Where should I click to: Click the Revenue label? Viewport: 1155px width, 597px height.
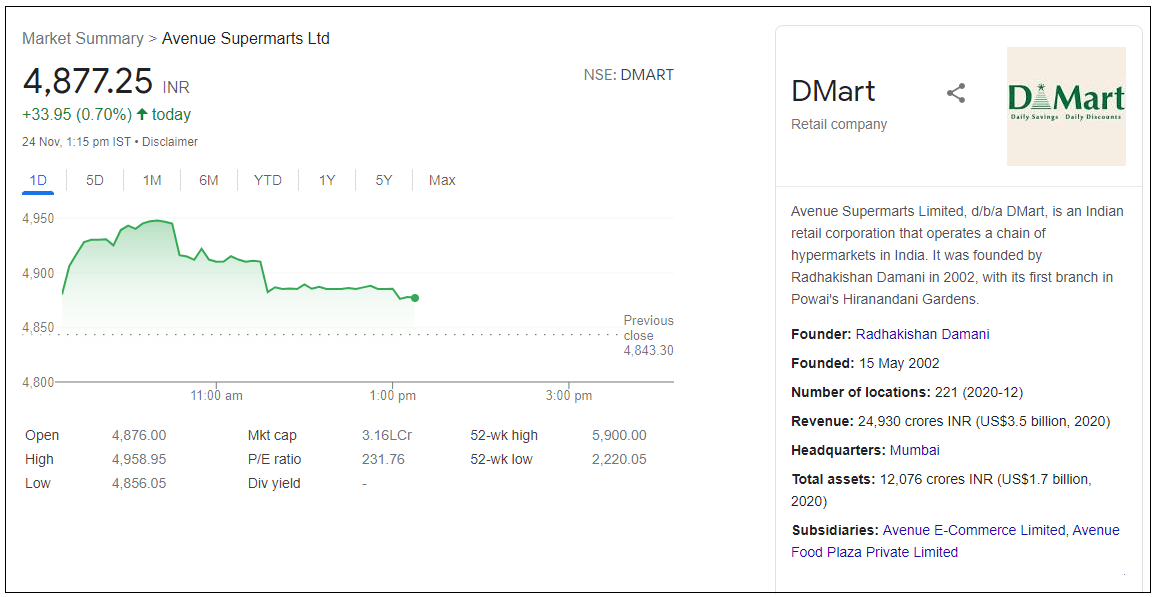823,422
